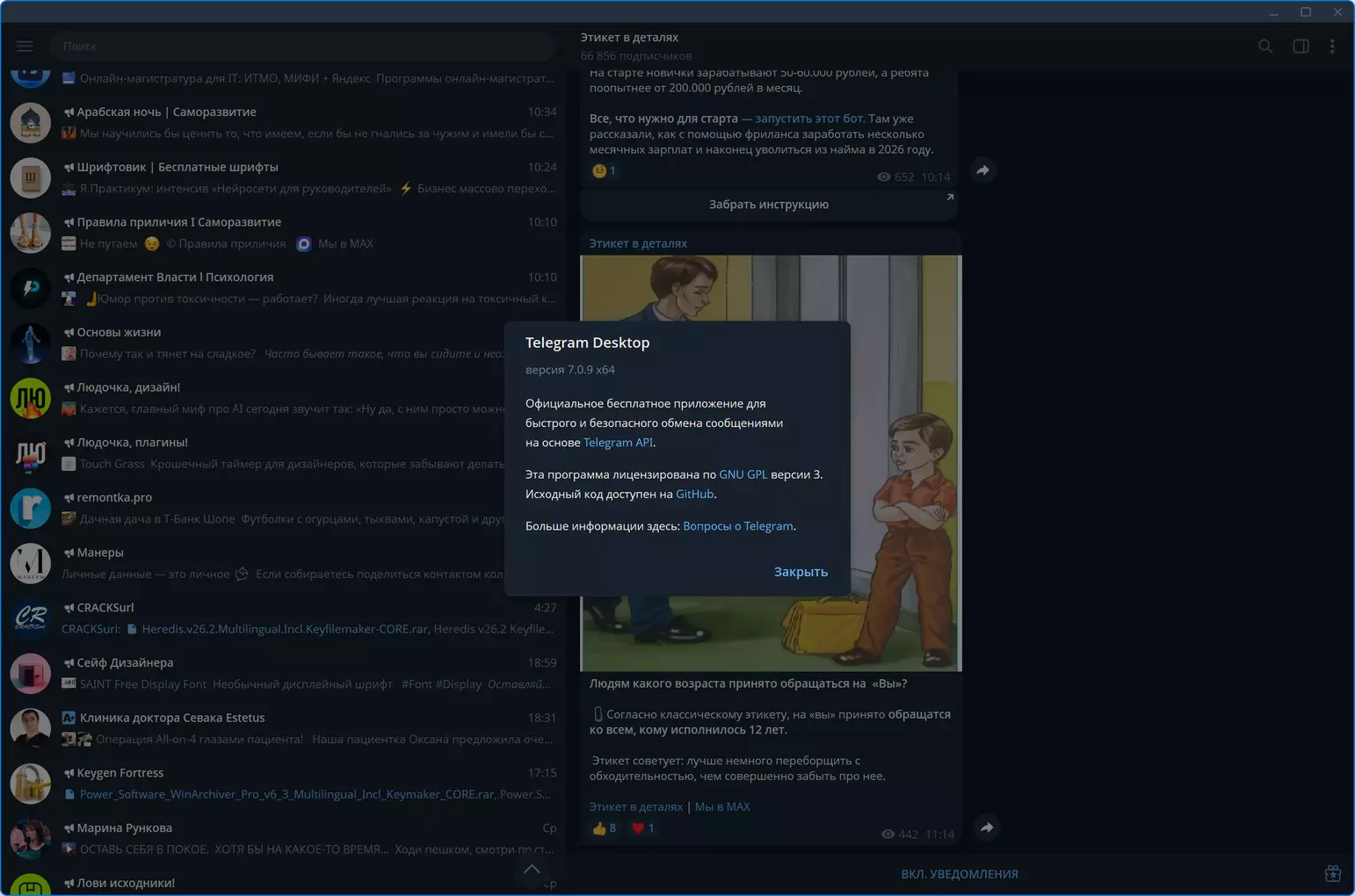The width and height of the screenshot is (1355, 896).
Task: Open the GitHub link in dialog
Action: coord(694,494)
